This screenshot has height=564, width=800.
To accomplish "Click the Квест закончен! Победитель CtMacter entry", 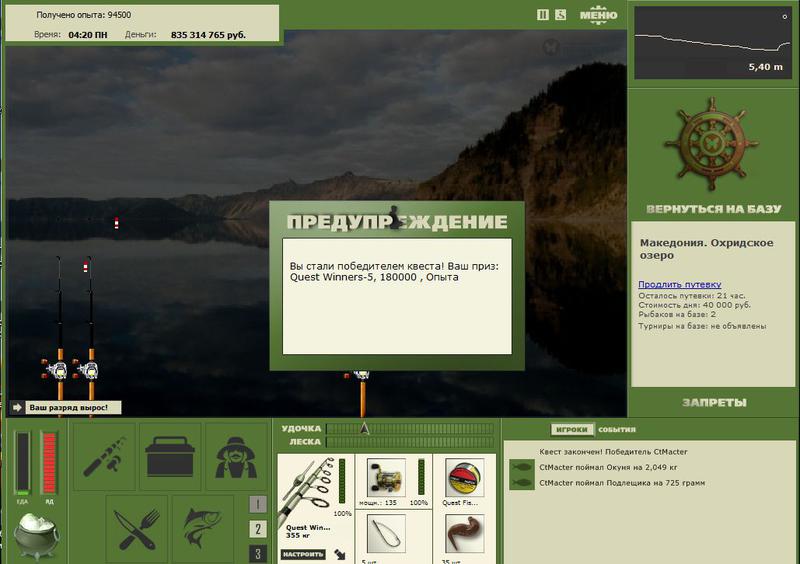I will (613, 452).
